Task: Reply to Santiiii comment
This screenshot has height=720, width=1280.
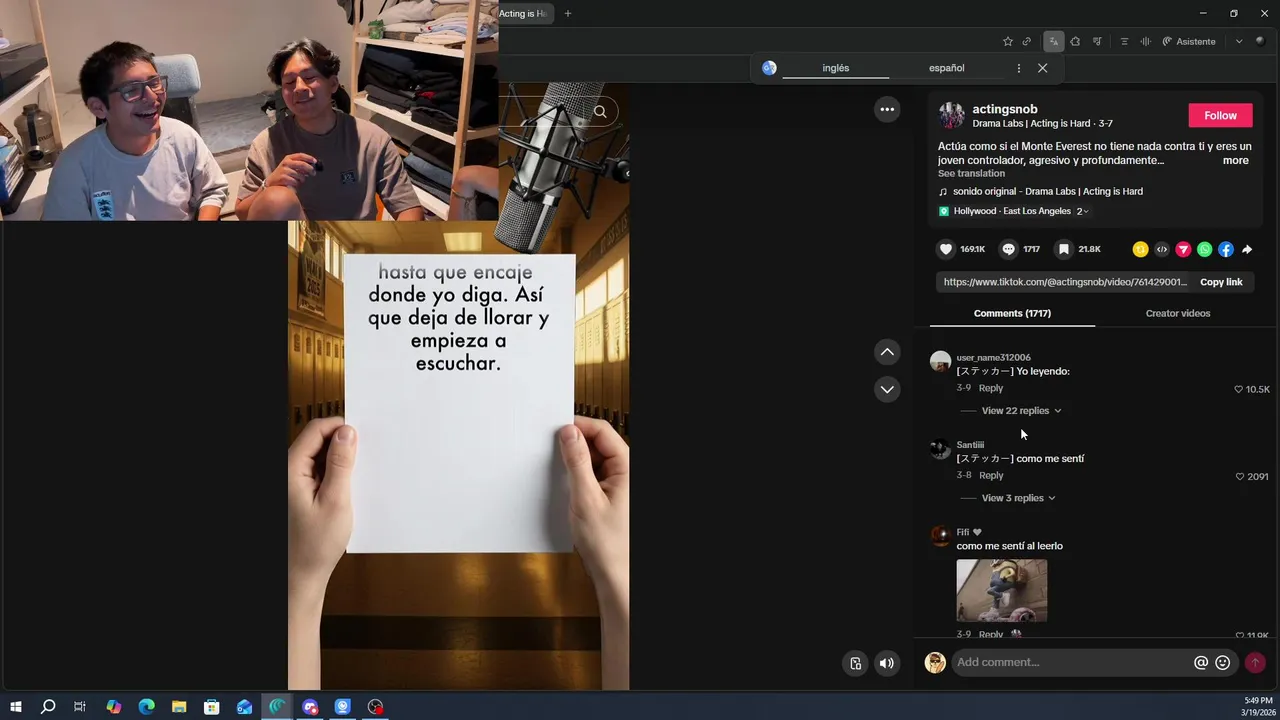Action: (990, 475)
